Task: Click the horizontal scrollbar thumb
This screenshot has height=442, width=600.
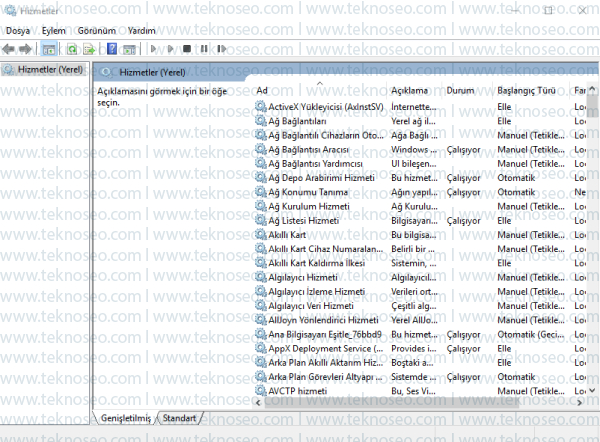Action: (x=391, y=403)
